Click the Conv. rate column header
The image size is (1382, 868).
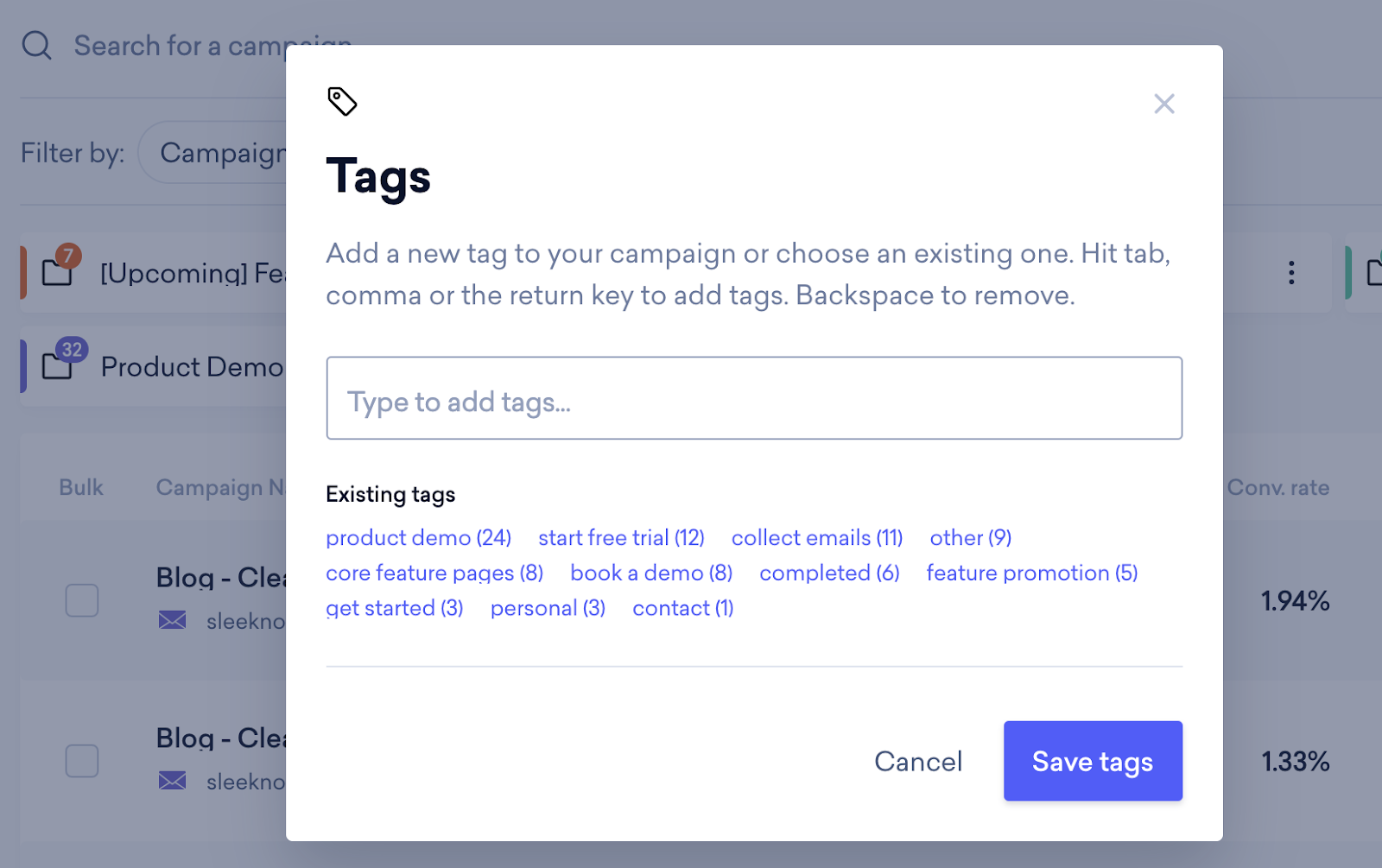coord(1277,487)
